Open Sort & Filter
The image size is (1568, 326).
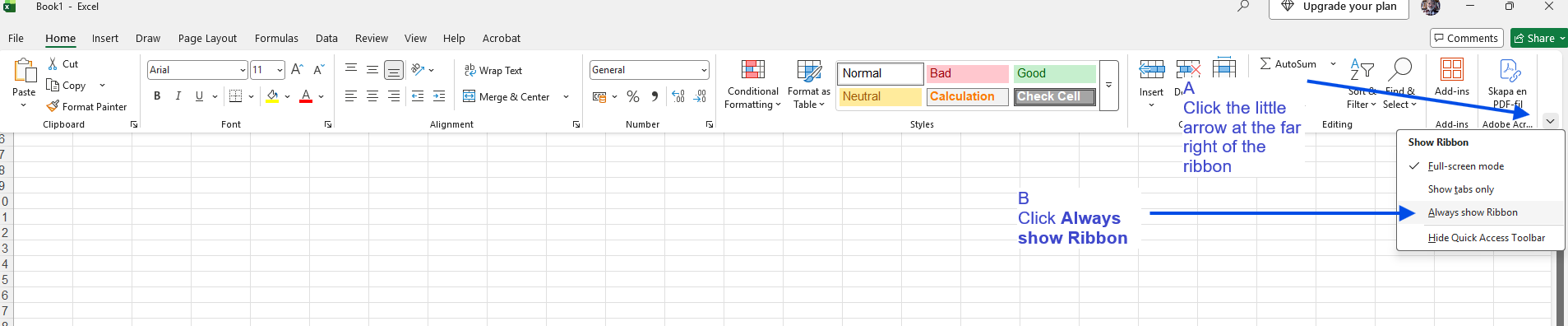point(1362,84)
